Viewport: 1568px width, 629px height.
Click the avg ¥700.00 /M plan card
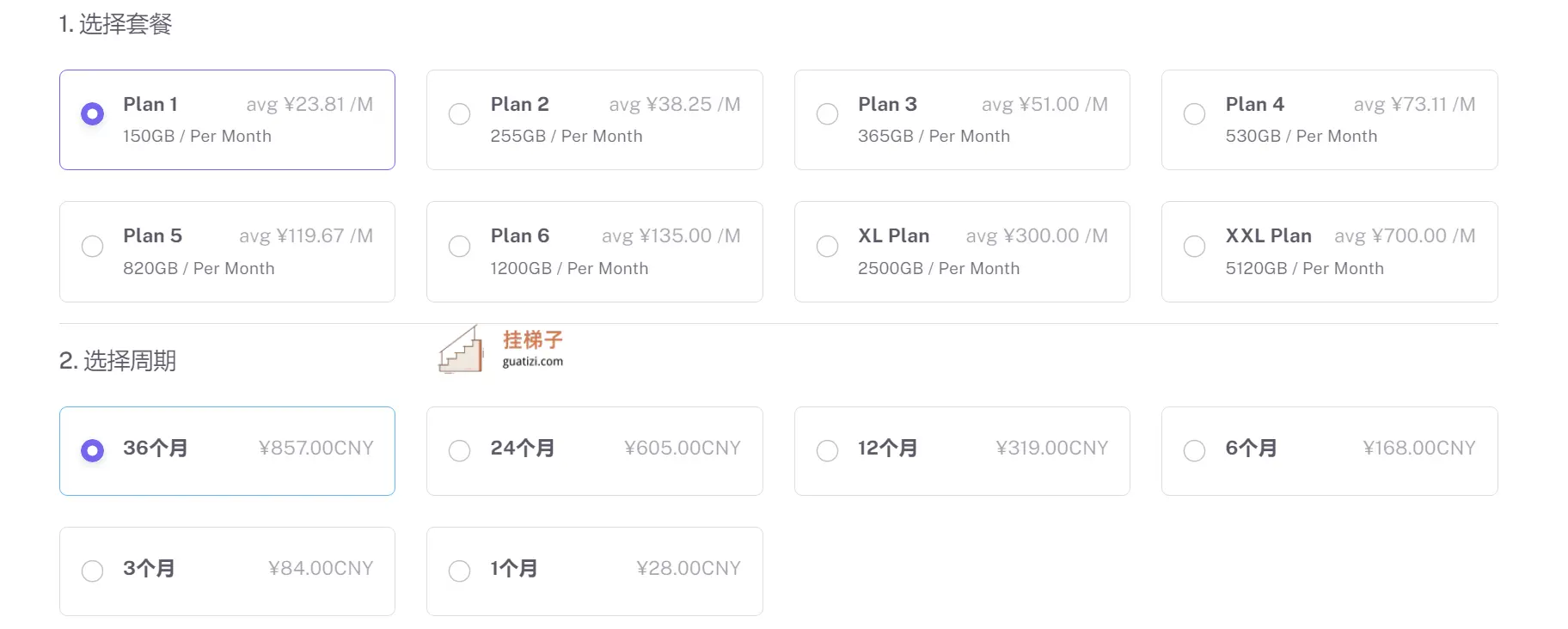[x=1329, y=252]
